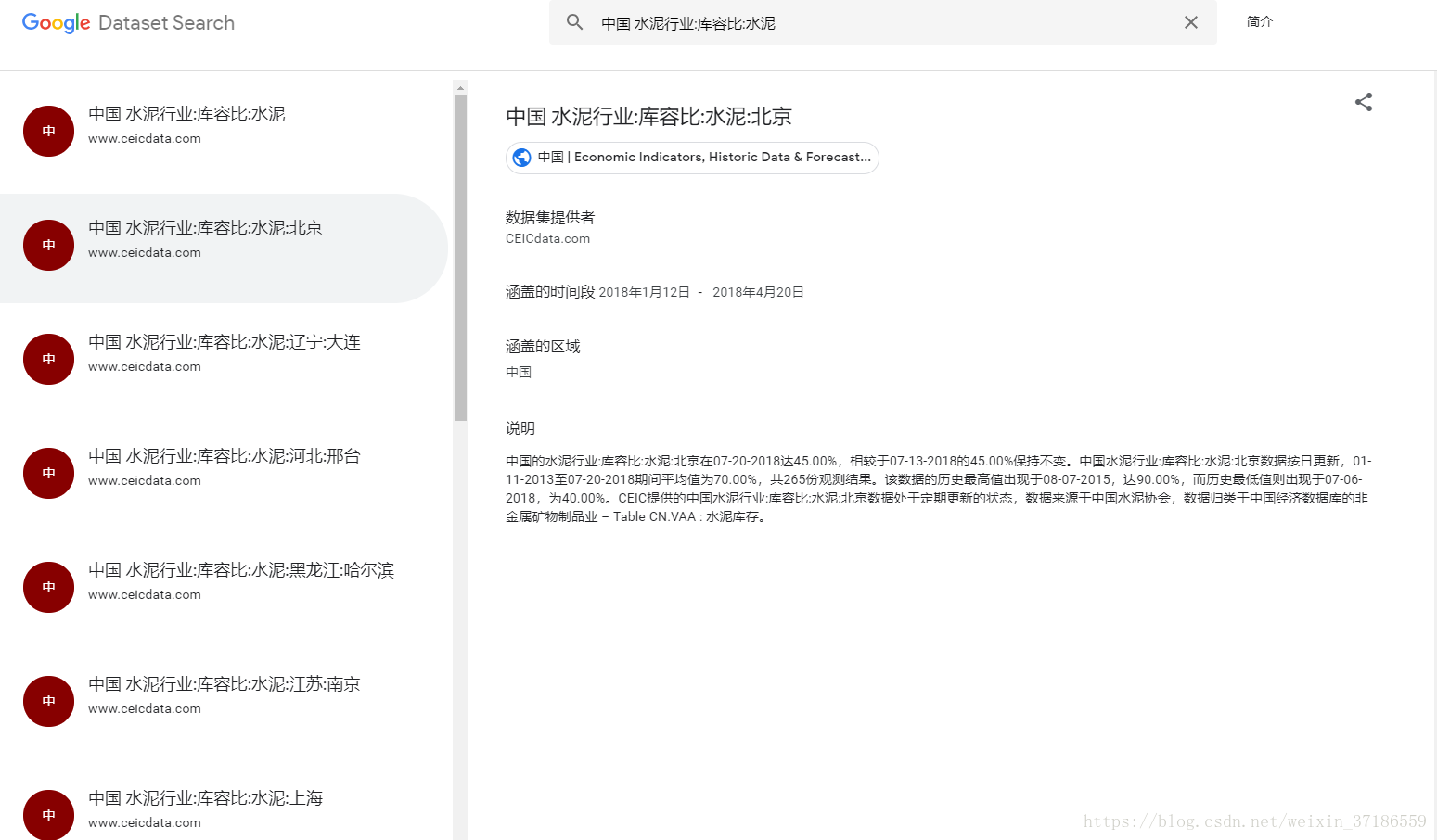Click the dataset title 中国 水泥行业:库容比:水泥:北京
The image size is (1437, 840).
point(648,117)
